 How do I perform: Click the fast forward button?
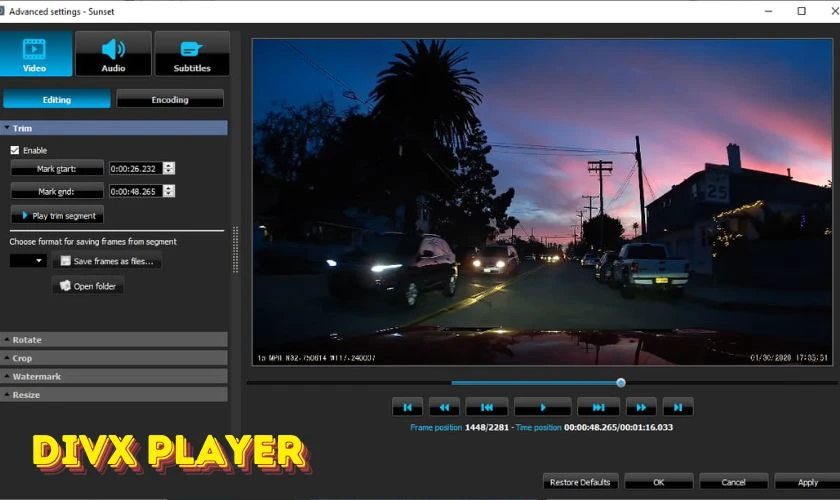(641, 407)
